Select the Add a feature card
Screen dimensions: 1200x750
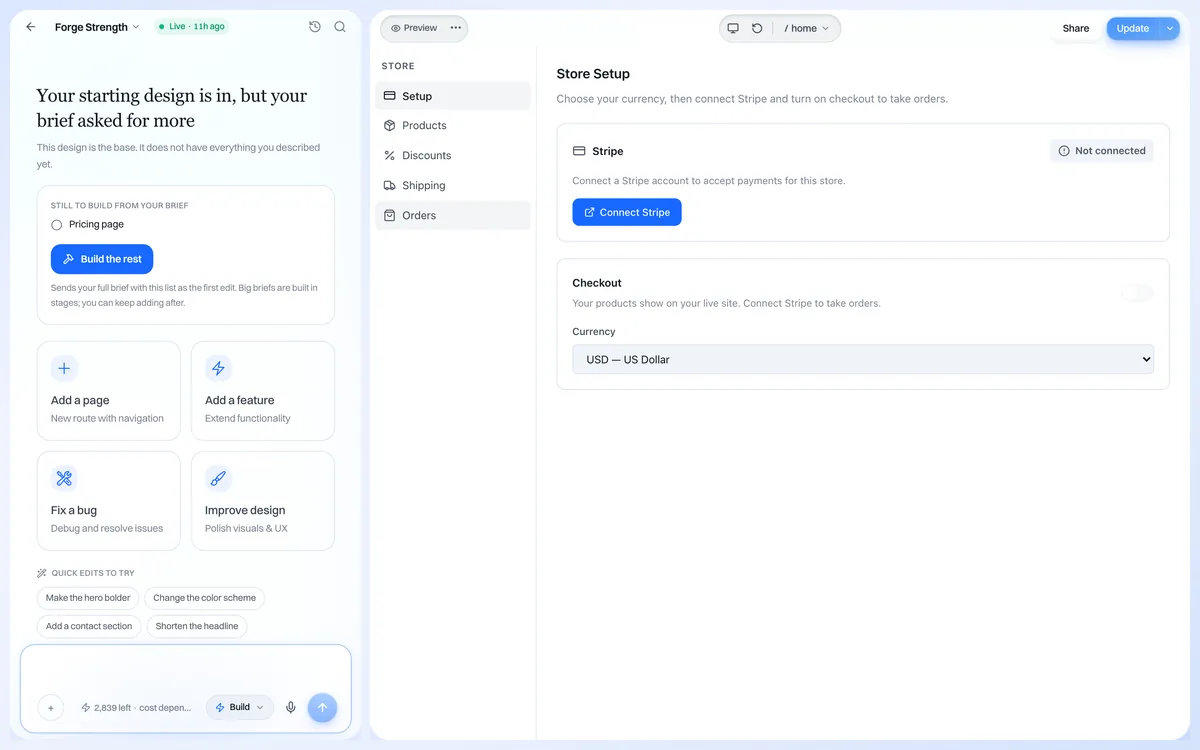point(263,391)
